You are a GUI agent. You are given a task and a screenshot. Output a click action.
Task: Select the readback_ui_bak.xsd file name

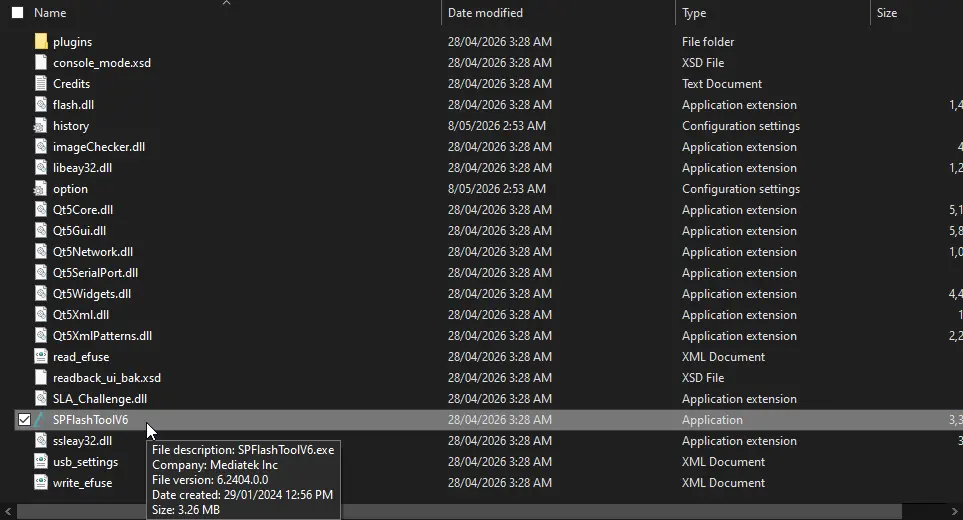tap(107, 378)
